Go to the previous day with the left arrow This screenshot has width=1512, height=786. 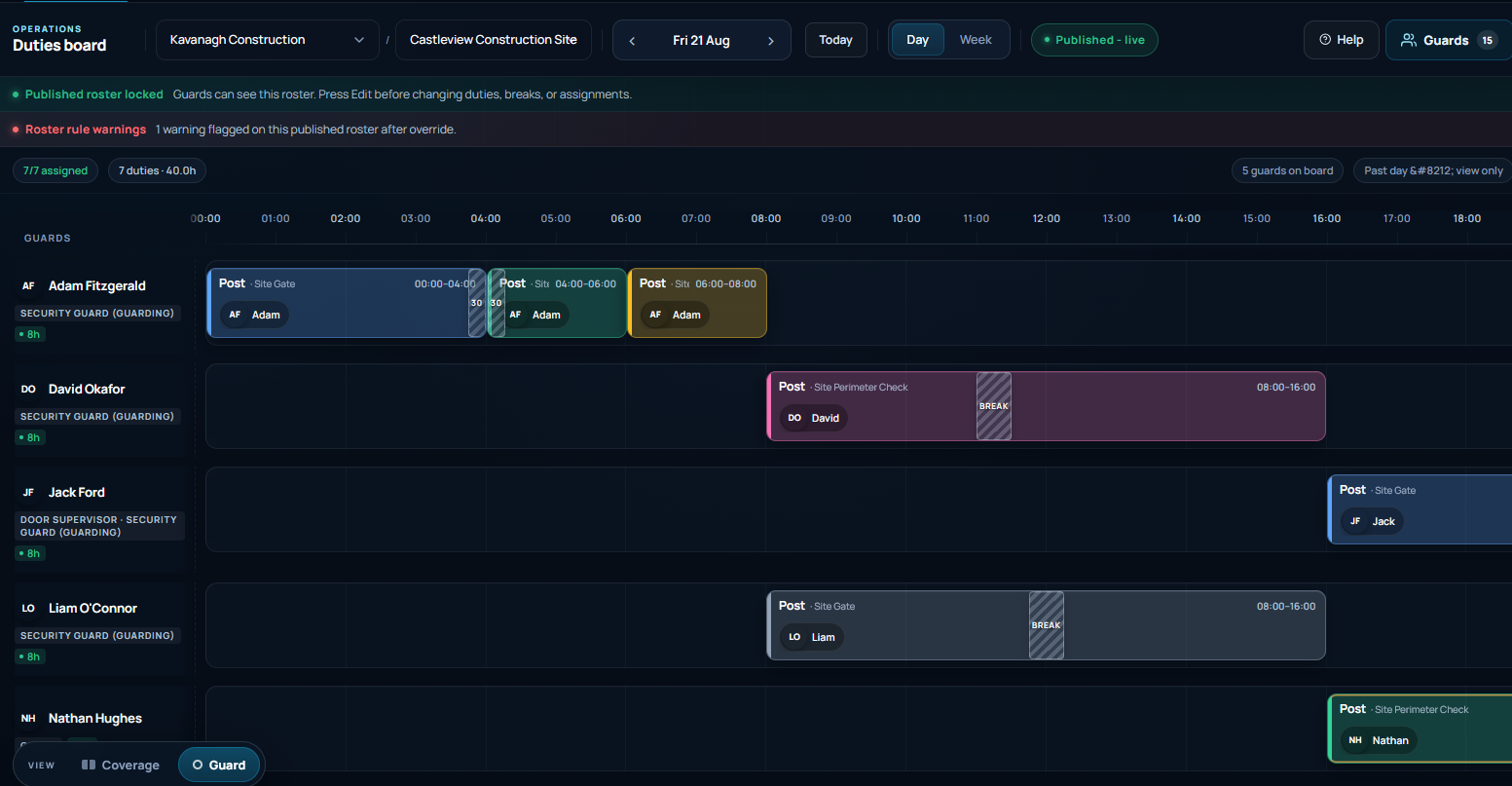tap(632, 41)
